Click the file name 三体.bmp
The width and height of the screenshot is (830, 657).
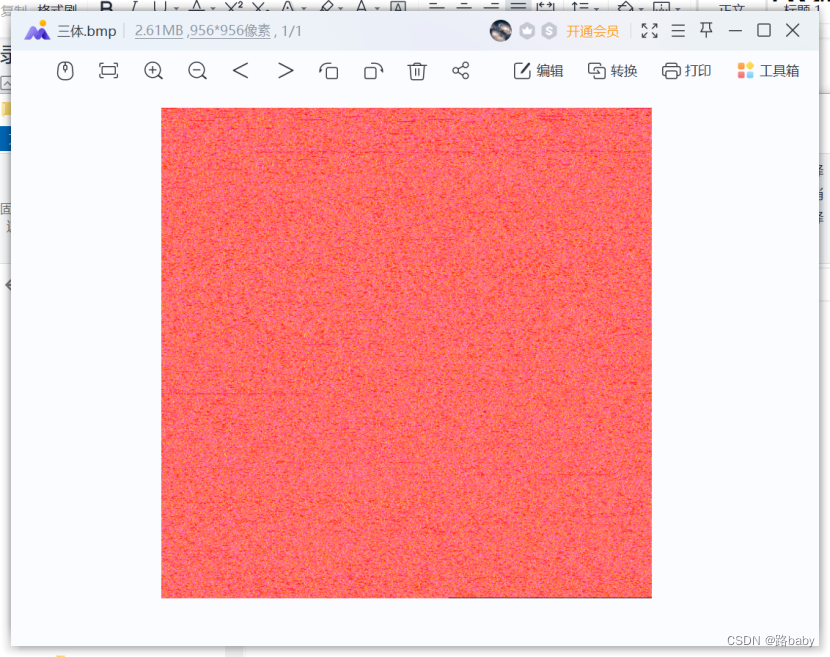tap(87, 31)
